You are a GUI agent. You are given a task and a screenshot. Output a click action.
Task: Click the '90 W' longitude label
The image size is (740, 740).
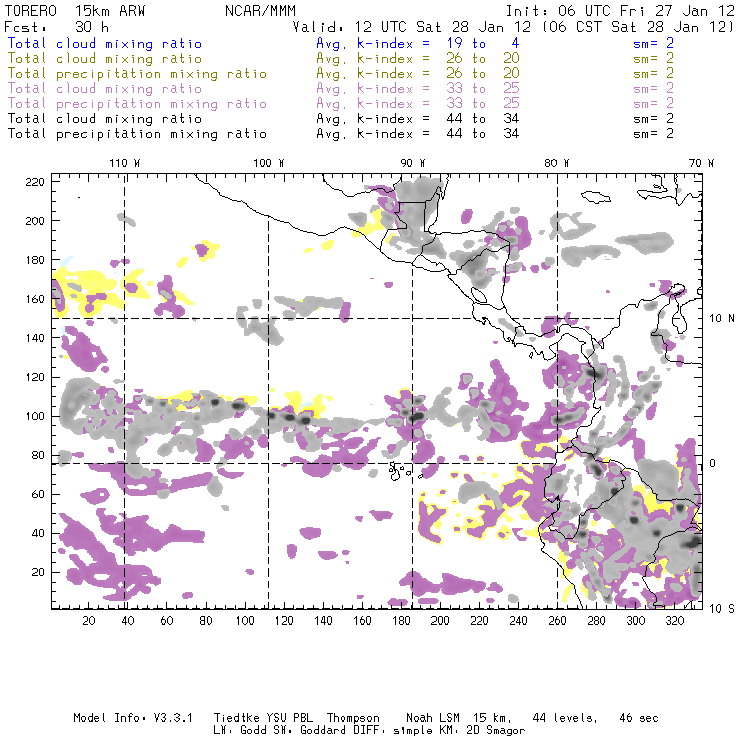pos(412,163)
